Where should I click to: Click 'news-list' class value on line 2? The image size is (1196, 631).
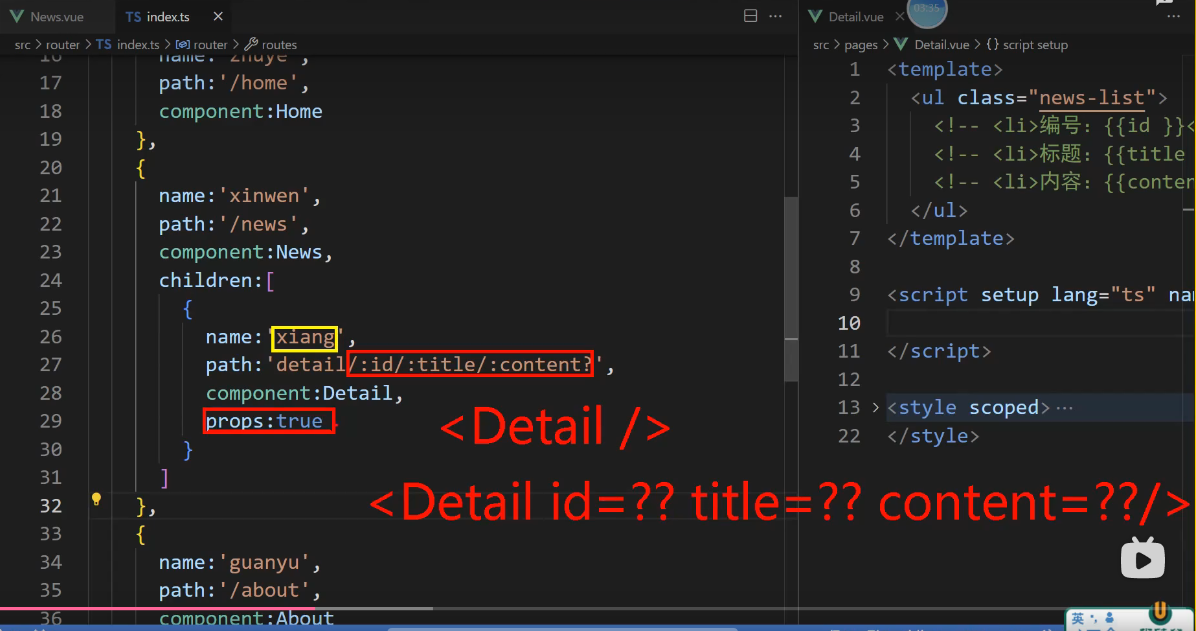pyautogui.click(x=1092, y=98)
